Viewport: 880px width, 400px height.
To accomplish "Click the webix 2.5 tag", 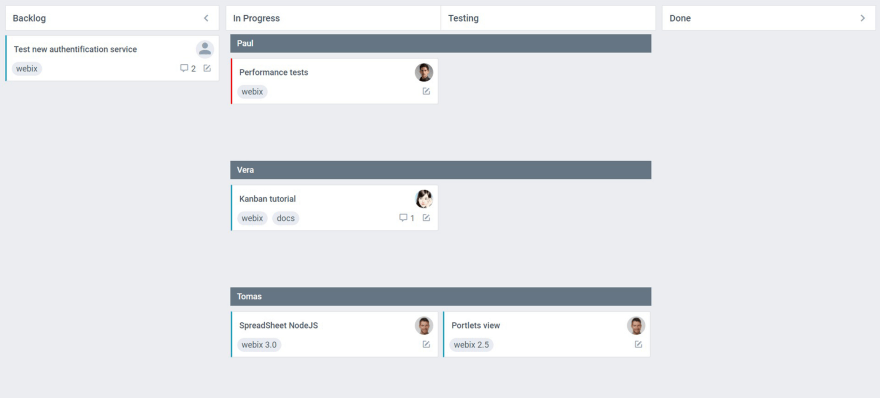I will (471, 345).
